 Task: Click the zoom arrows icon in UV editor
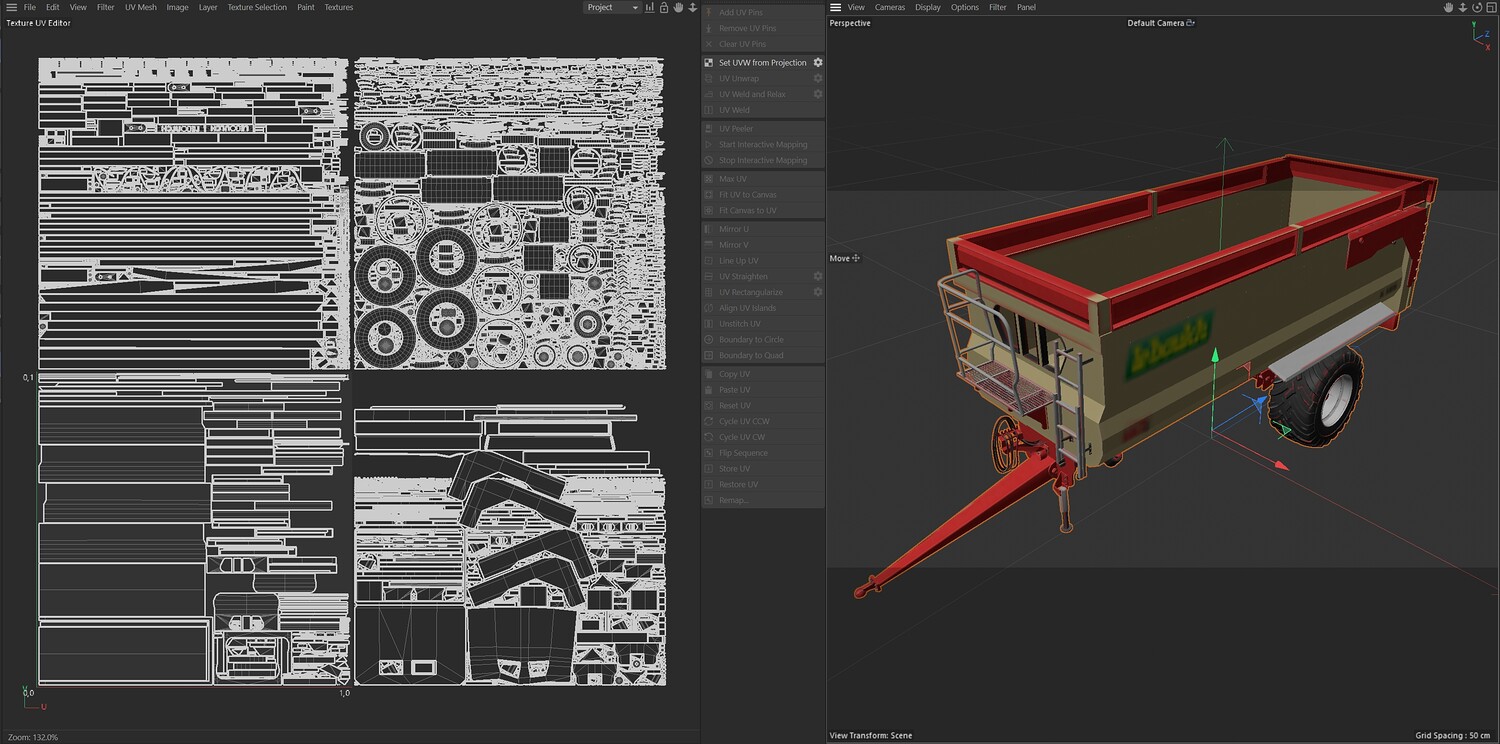pyautogui.click(x=692, y=7)
